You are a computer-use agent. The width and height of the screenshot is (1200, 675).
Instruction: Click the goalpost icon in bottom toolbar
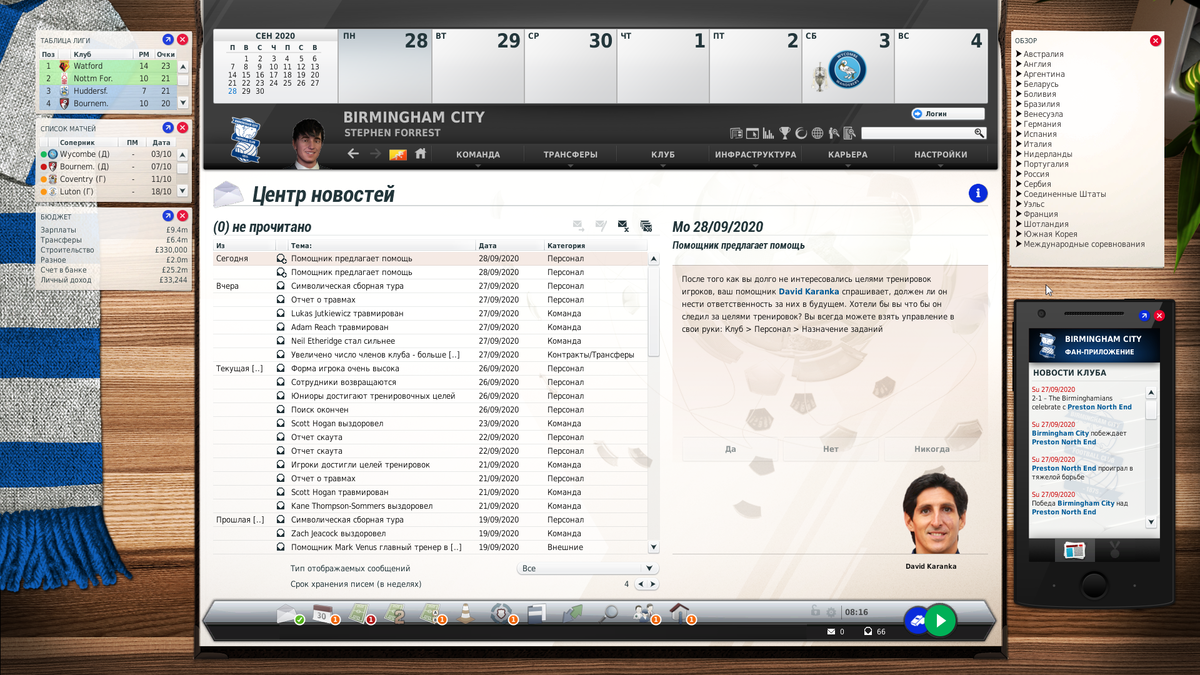click(x=537, y=614)
